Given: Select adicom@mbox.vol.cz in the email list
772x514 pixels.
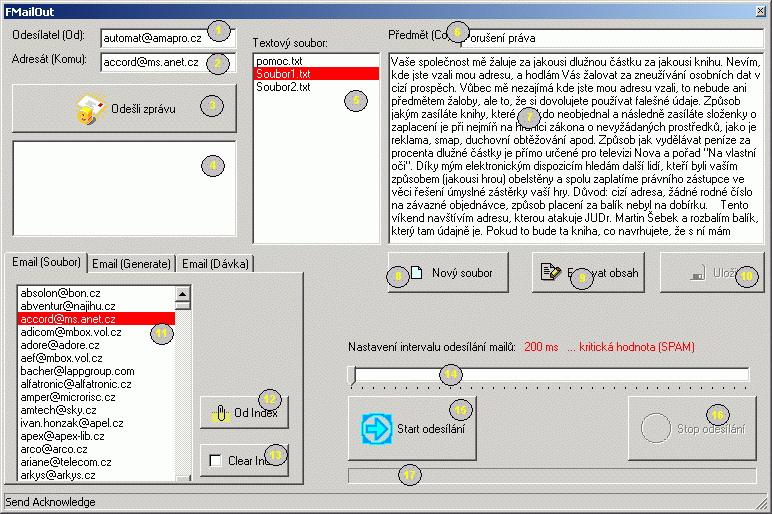Looking at the screenshot, I should coord(96,332).
